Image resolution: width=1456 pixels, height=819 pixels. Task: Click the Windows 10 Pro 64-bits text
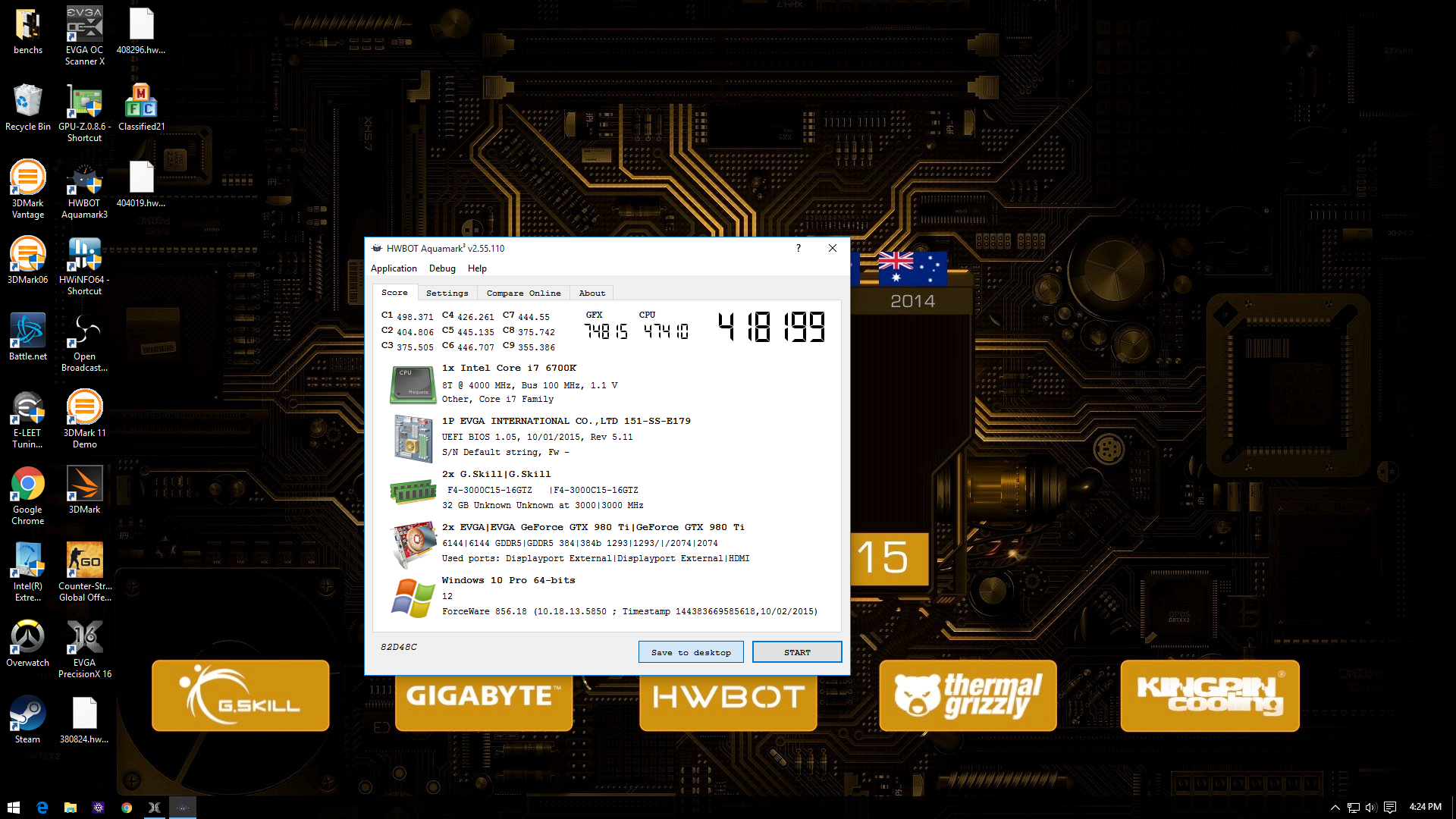[508, 580]
